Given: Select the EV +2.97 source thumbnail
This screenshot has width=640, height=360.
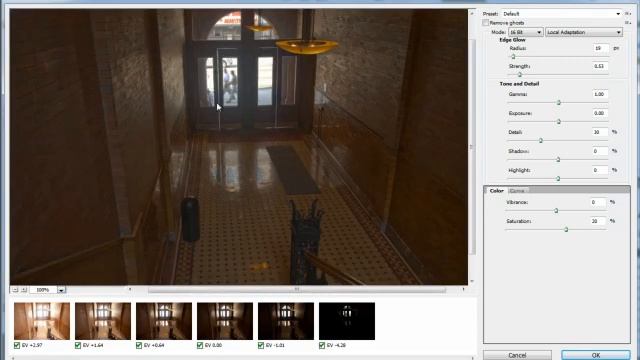Looking at the screenshot, I should pos(42,321).
